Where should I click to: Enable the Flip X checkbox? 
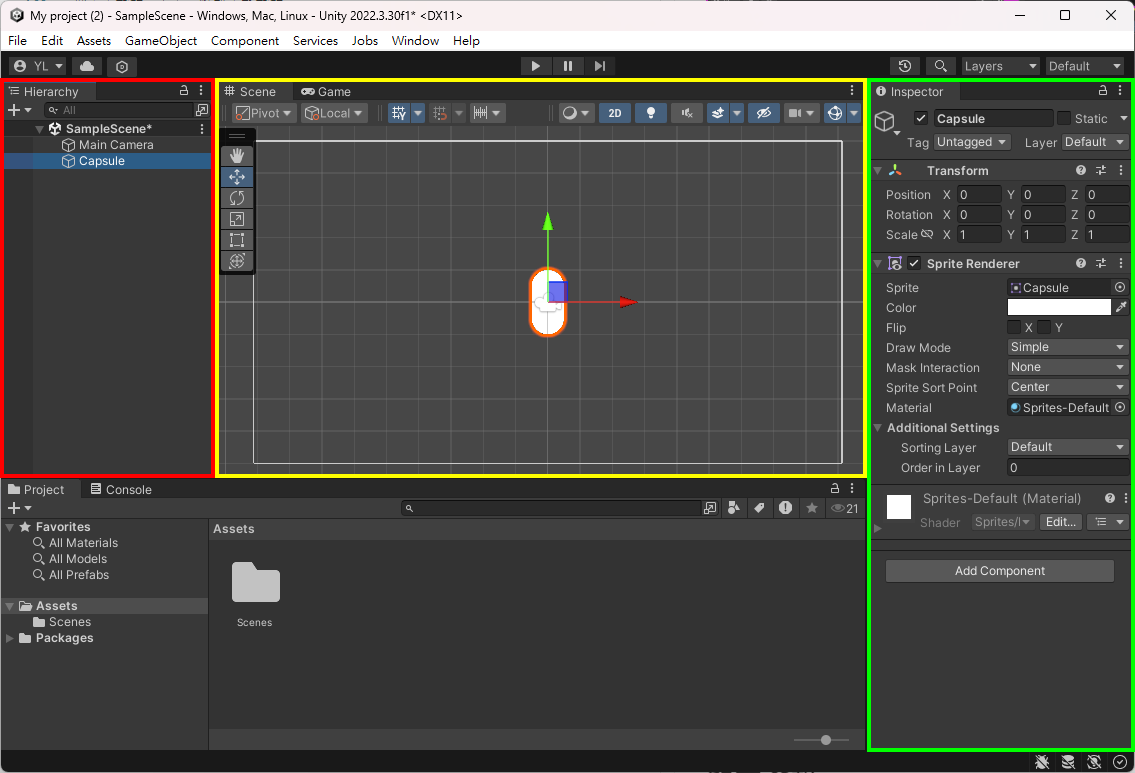point(1014,328)
